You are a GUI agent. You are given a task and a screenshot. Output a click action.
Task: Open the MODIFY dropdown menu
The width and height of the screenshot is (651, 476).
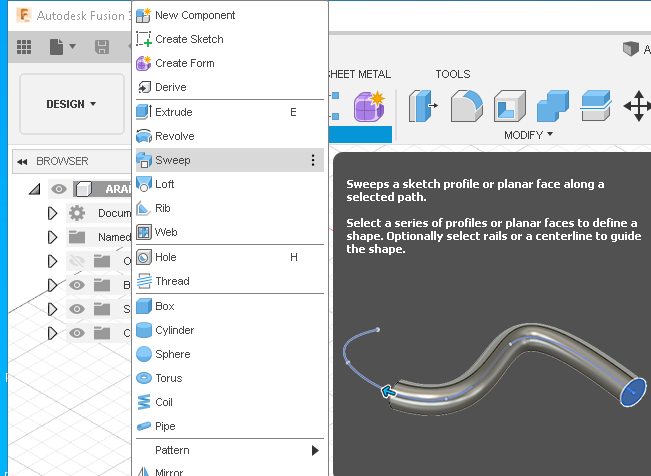(528, 135)
